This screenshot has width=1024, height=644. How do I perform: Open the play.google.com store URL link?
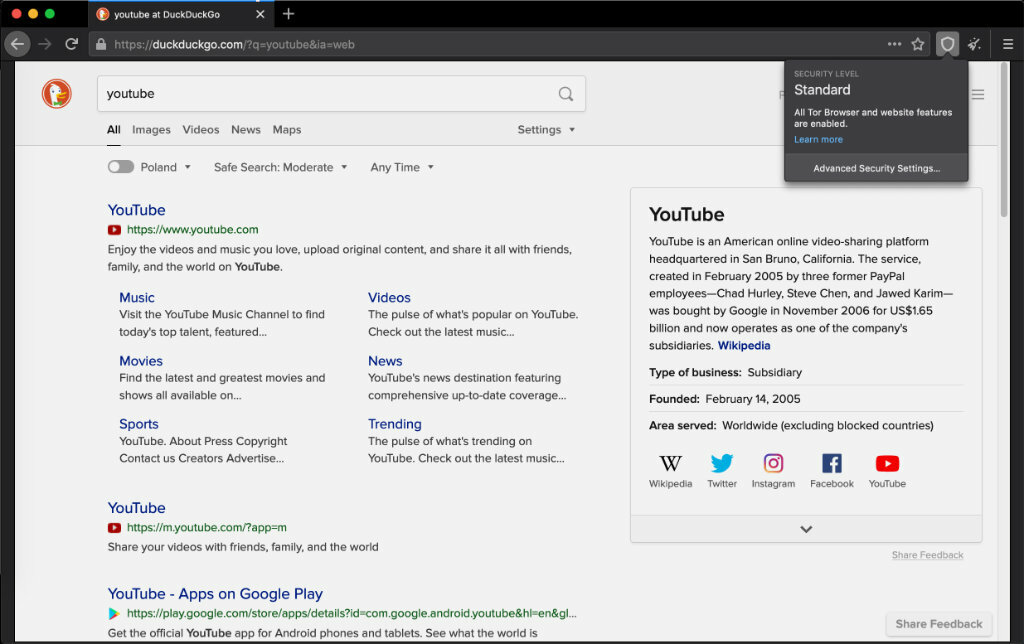tap(351, 613)
